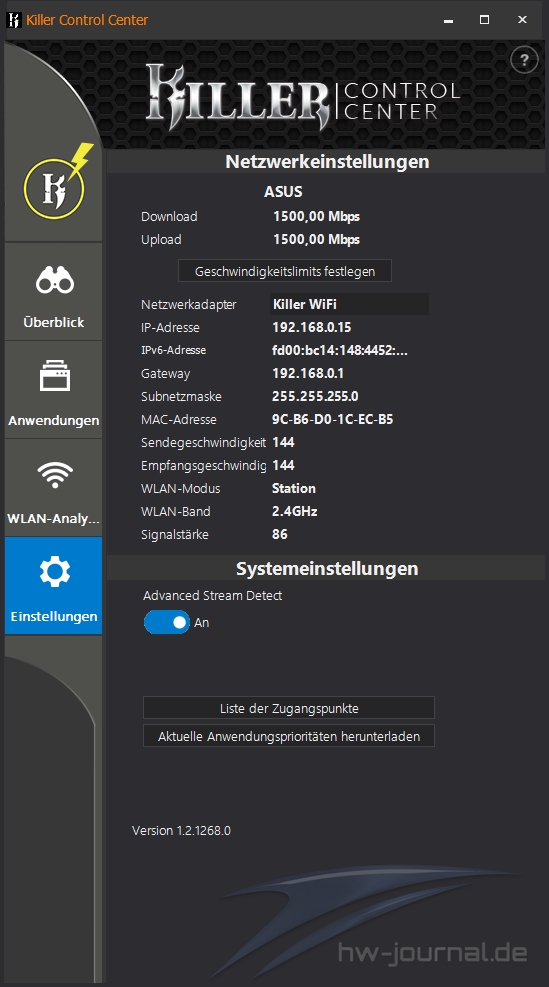The image size is (549, 987).
Task: Click the Signalstärke value 86
Action: (280, 534)
